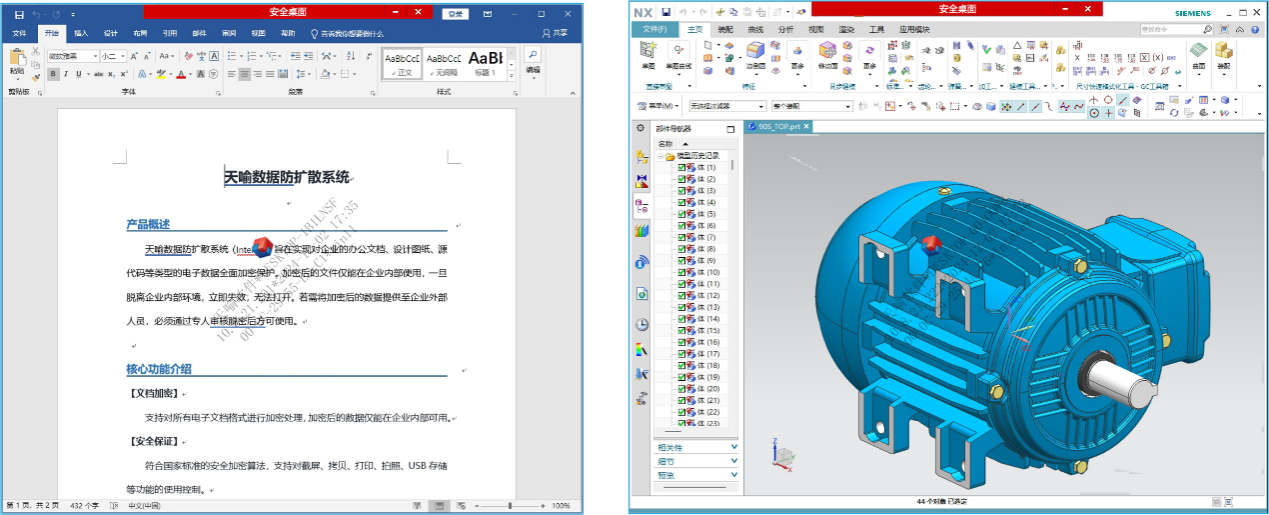
Task: Apply the yellow text highlight color
Action: 162,74
